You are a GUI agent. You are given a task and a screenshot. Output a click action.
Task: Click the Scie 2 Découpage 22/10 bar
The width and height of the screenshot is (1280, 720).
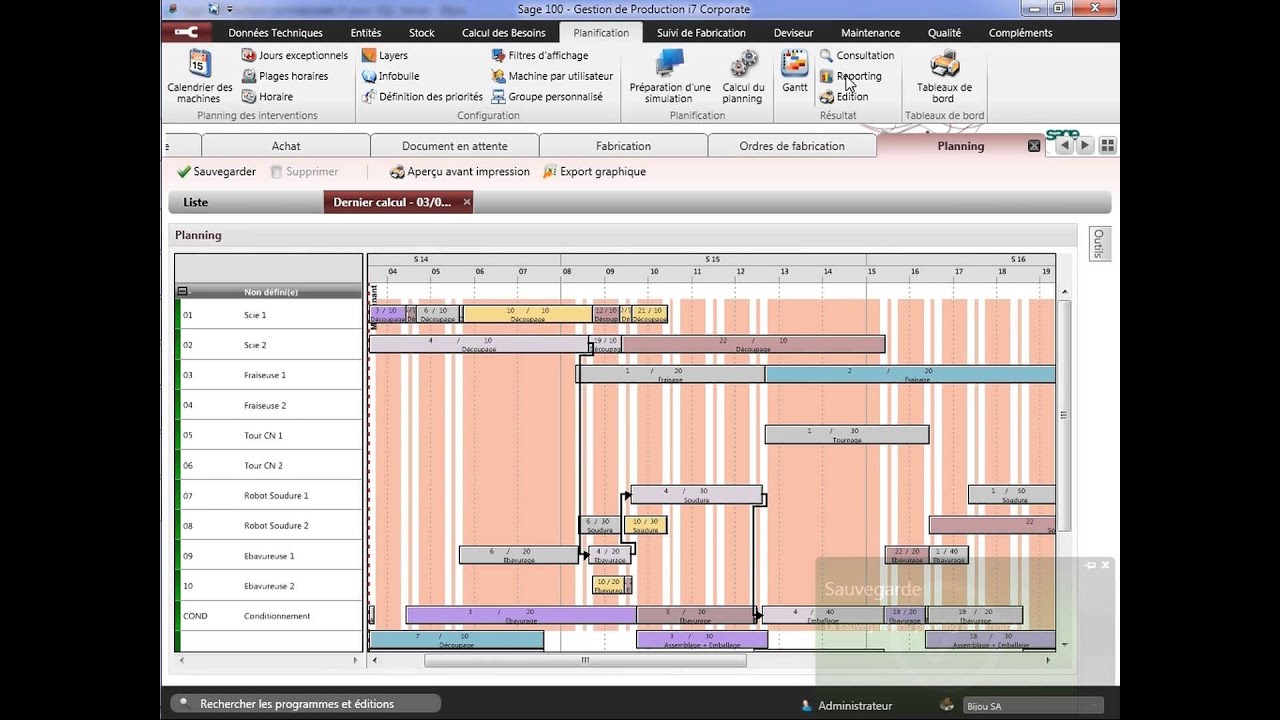click(753, 344)
